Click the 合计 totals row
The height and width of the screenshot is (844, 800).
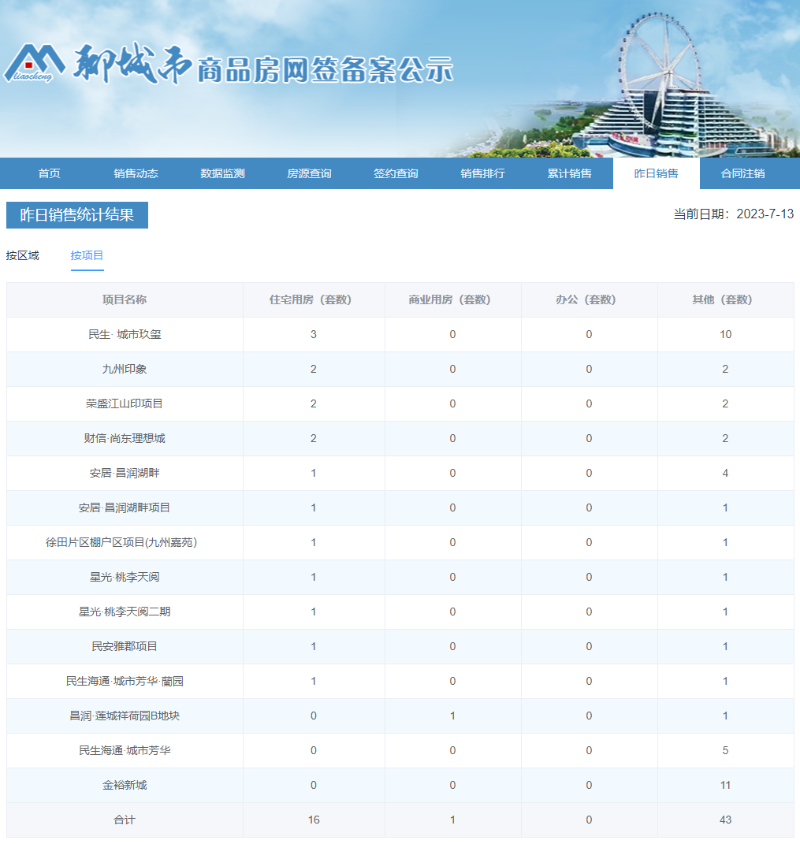point(123,820)
